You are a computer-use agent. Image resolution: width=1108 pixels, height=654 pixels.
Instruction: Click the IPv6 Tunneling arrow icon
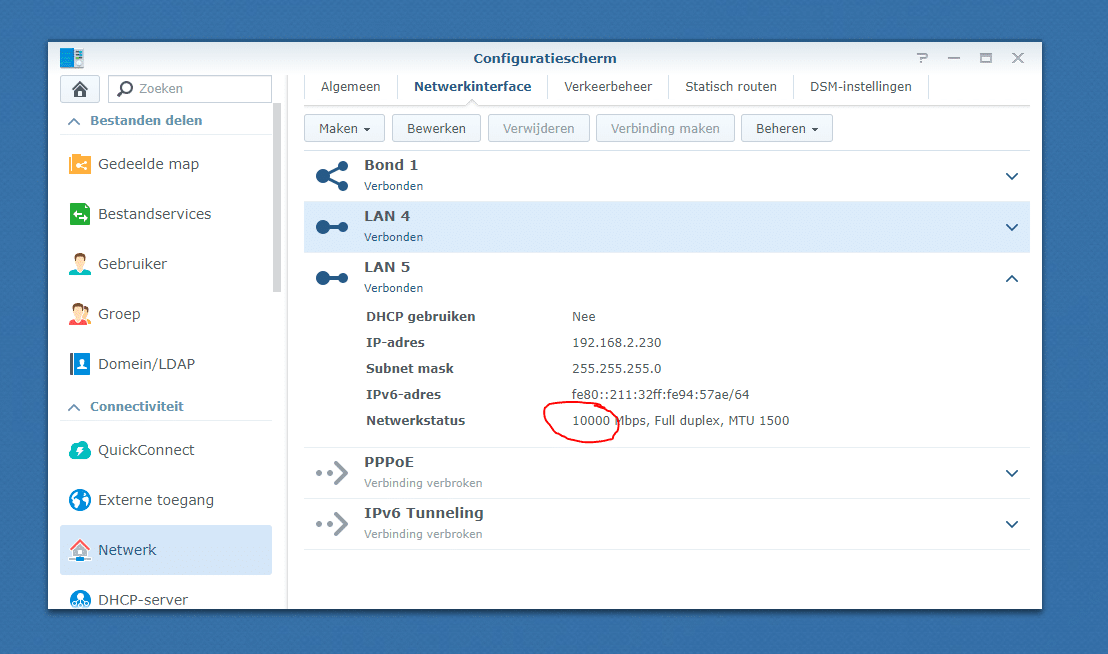point(332,523)
